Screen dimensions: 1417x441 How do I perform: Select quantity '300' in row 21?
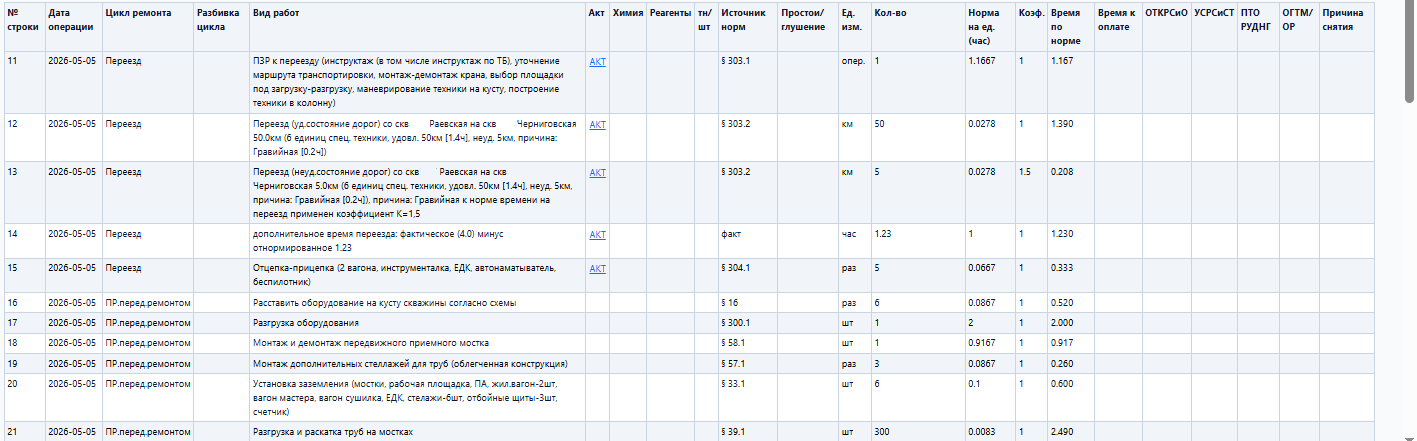(x=917, y=431)
